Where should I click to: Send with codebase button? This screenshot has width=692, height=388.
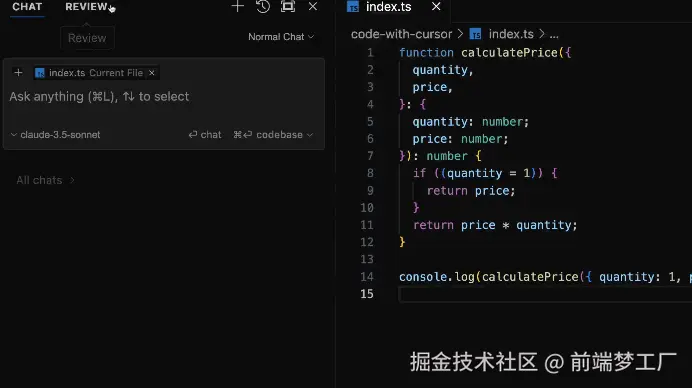(x=268, y=135)
